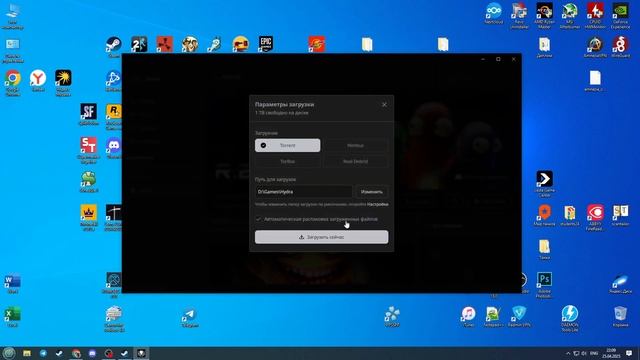Open the Telegram taskbar icon
The height and width of the screenshot is (360, 640).
pyautogui.click(x=43, y=353)
